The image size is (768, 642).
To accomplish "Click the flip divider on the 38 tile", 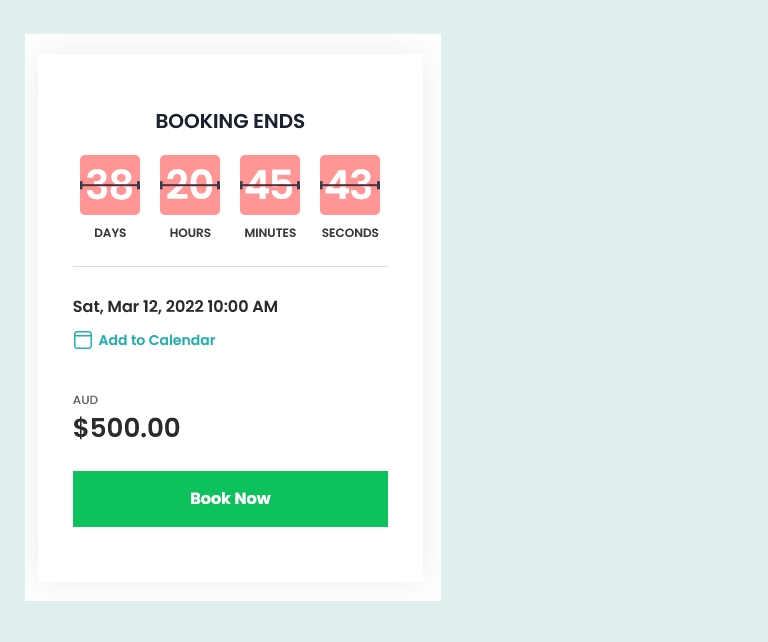I will pyautogui.click(x=110, y=185).
